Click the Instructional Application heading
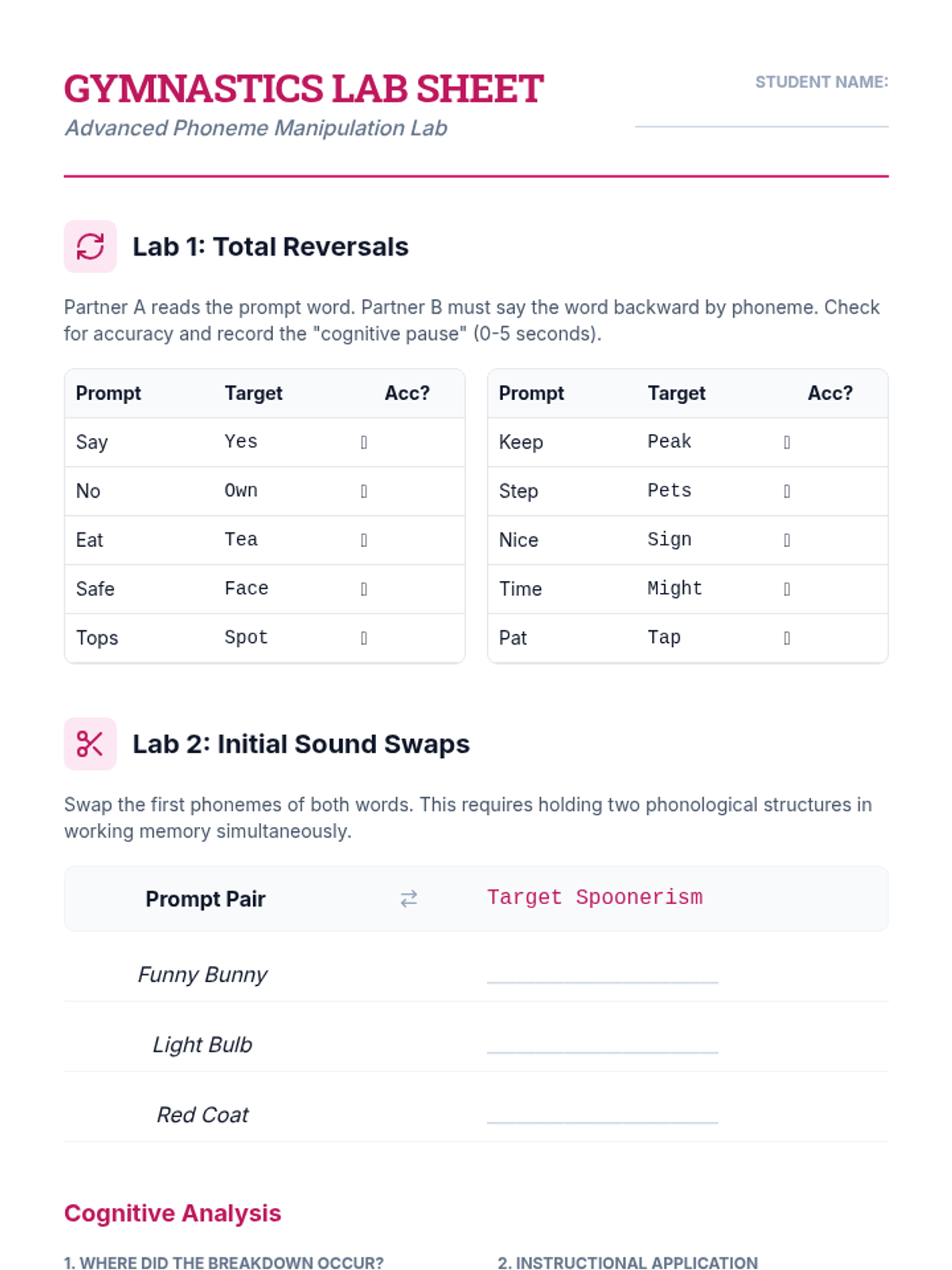 (628, 1262)
